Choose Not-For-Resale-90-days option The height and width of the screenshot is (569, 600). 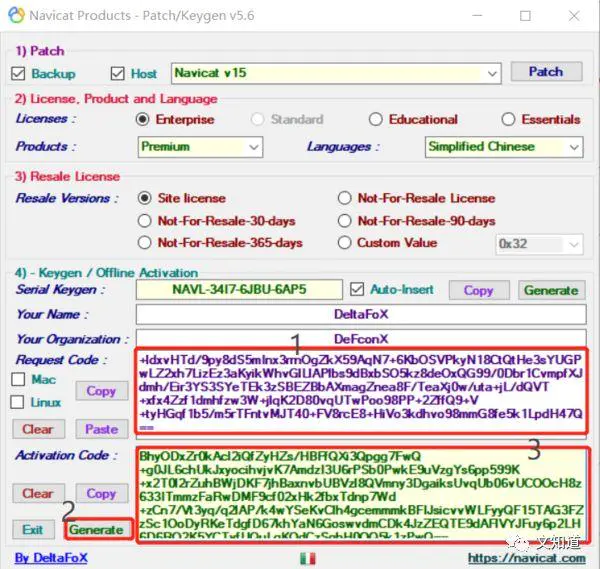pos(344,221)
